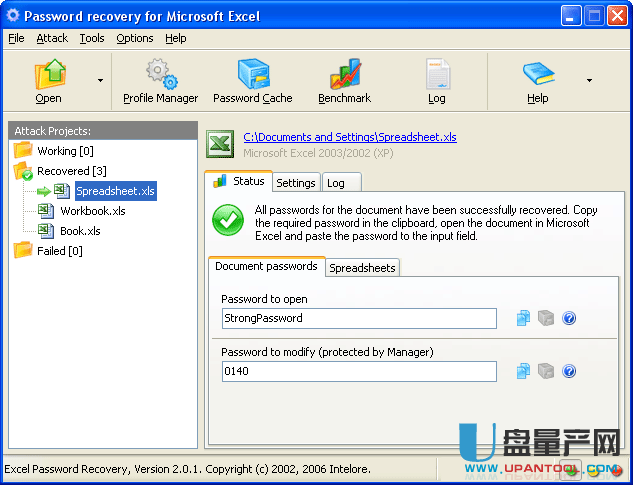Open the Password Cache cabinet icon

[253, 74]
